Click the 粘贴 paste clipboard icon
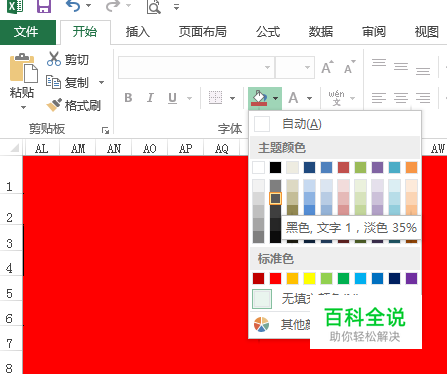The height and width of the screenshot is (374, 447). pyautogui.click(x=23, y=68)
